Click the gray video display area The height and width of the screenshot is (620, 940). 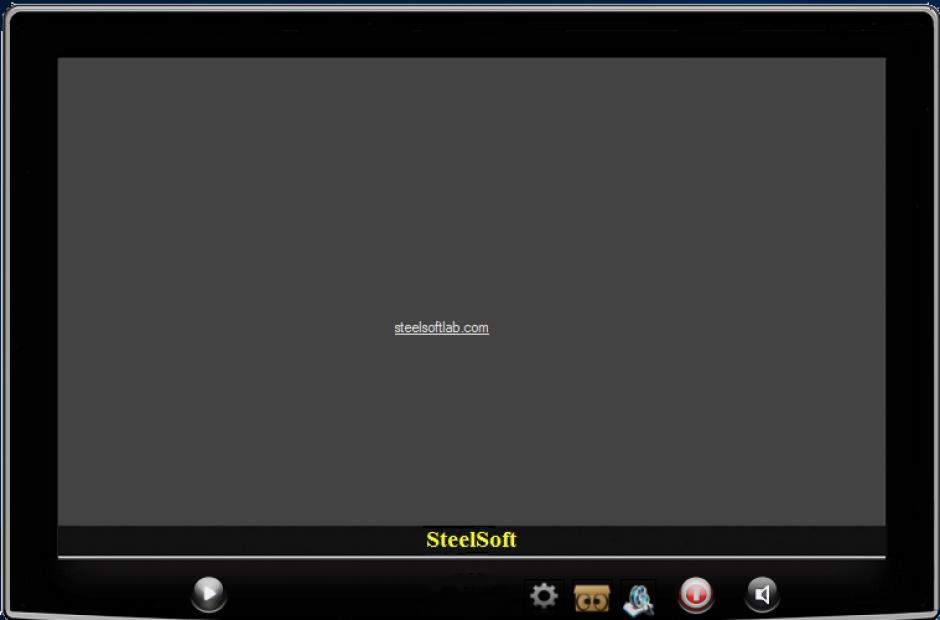point(471,291)
